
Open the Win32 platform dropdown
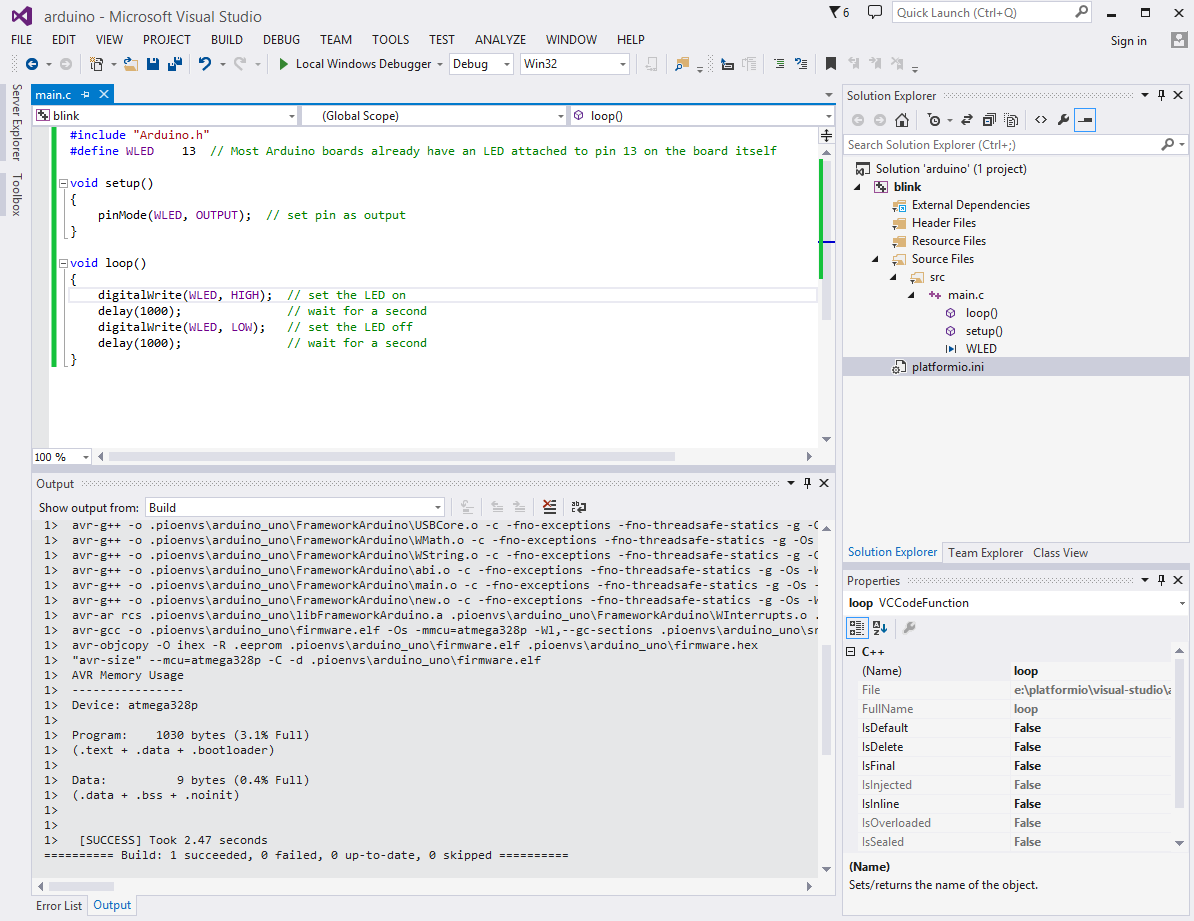tap(575, 64)
